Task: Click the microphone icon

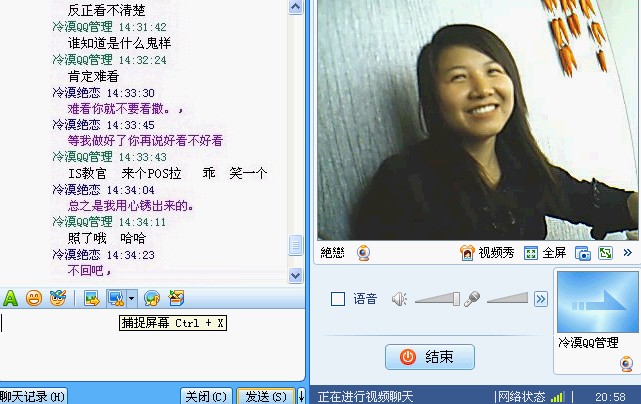Action: point(472,299)
